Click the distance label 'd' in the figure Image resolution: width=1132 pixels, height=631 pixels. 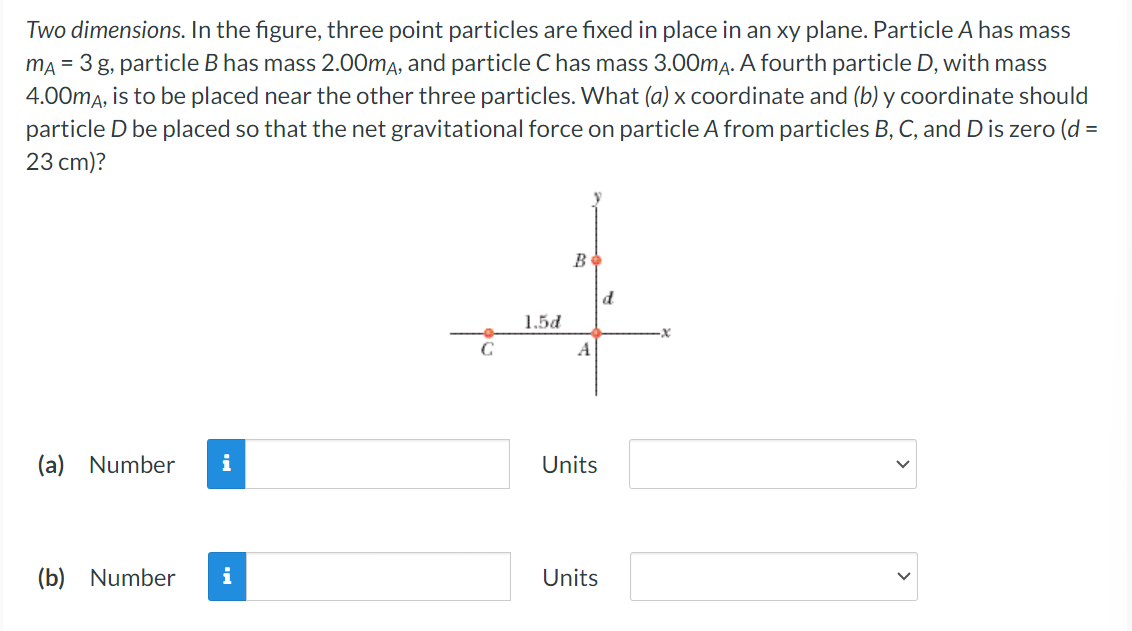pyautogui.click(x=608, y=296)
